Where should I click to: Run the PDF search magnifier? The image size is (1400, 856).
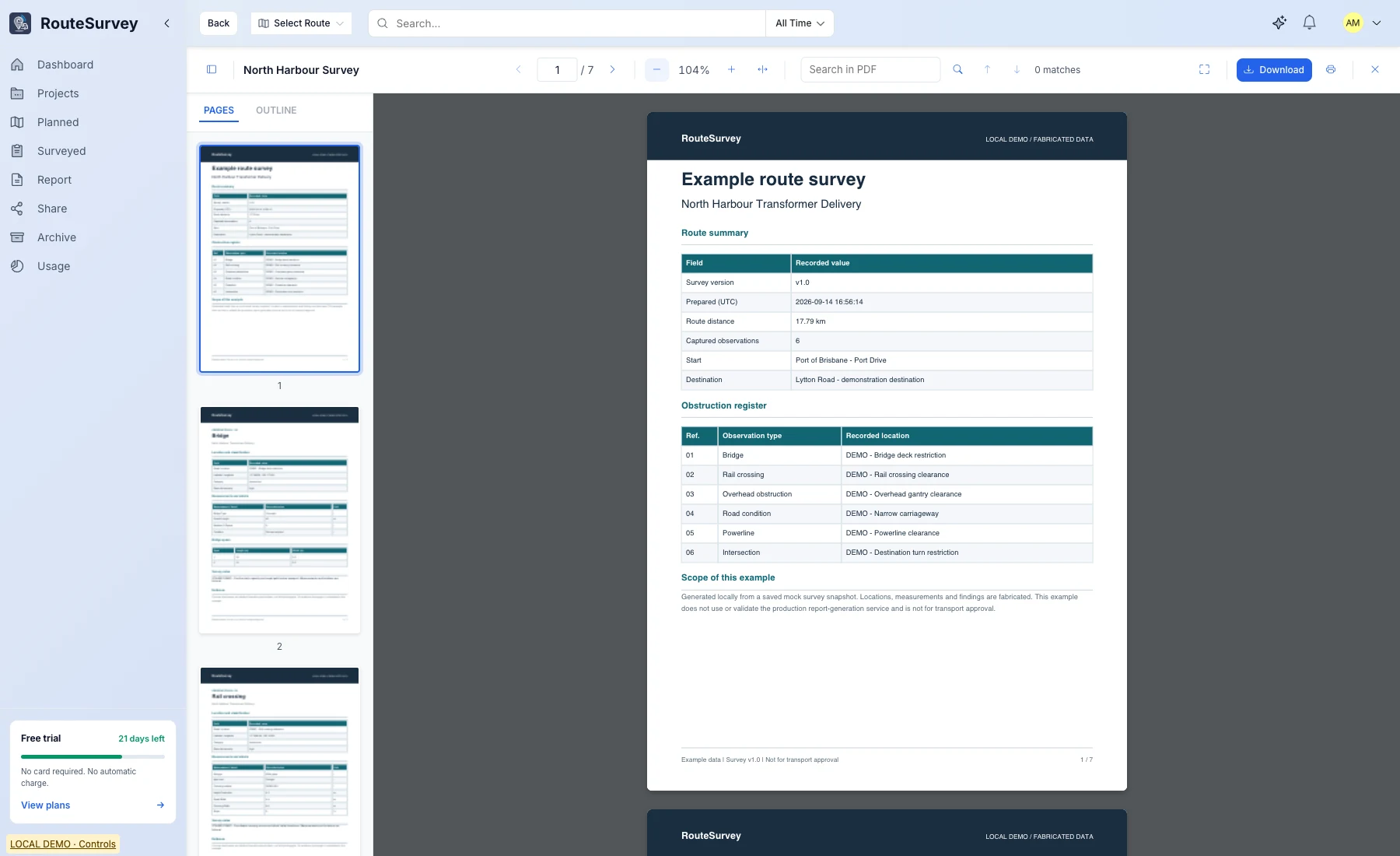(x=958, y=70)
